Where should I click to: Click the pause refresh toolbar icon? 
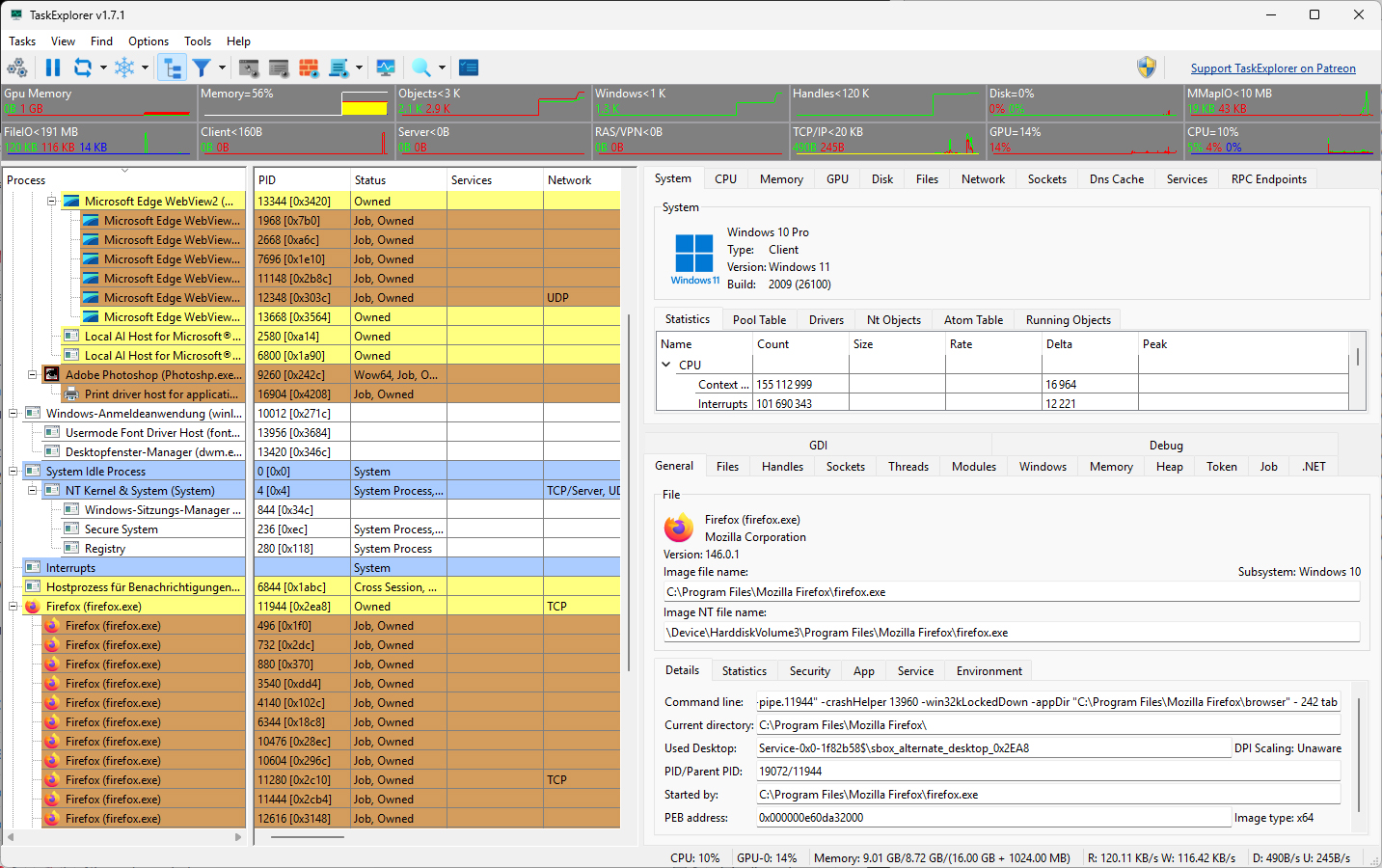pyautogui.click(x=53, y=68)
